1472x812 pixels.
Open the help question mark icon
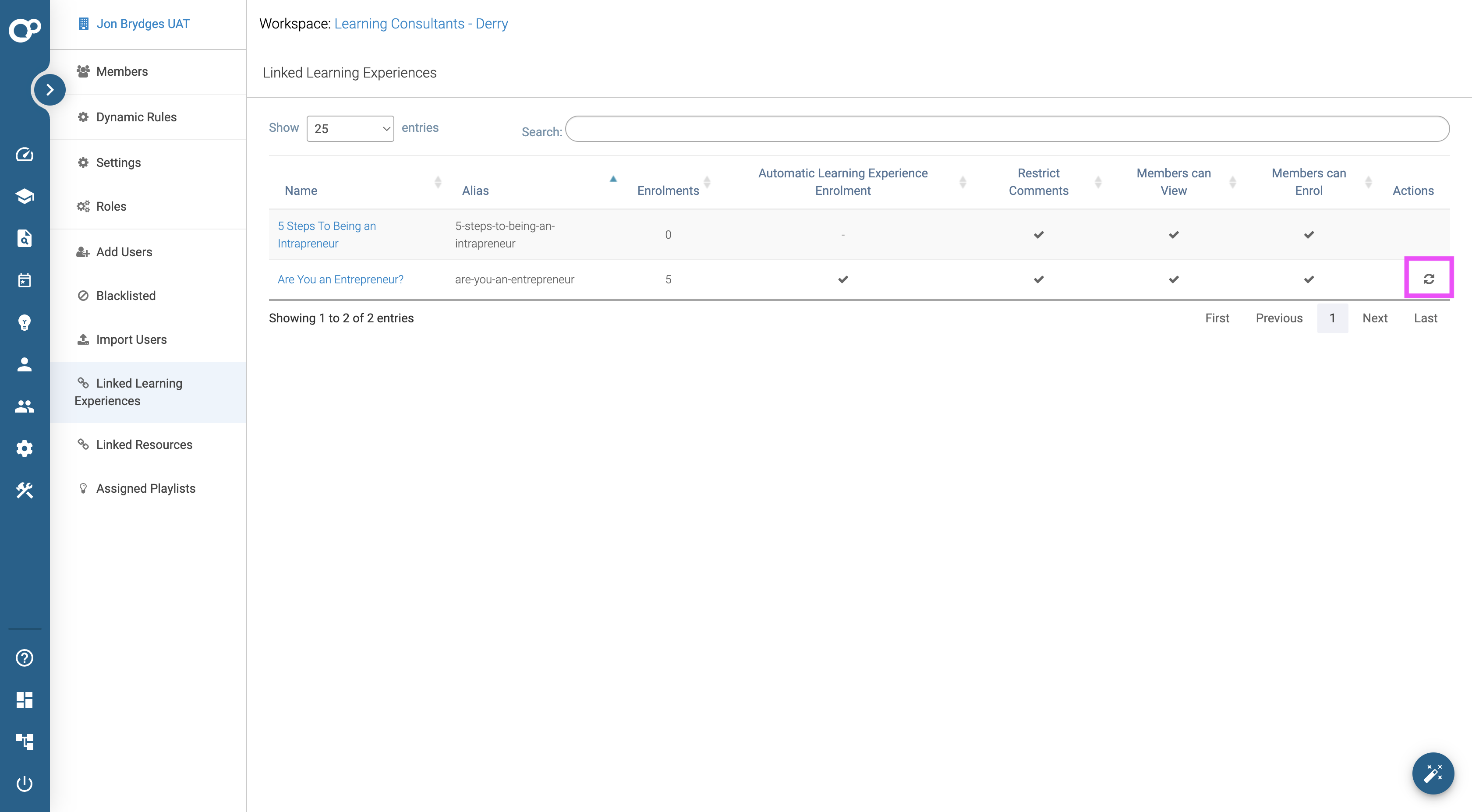pos(24,658)
